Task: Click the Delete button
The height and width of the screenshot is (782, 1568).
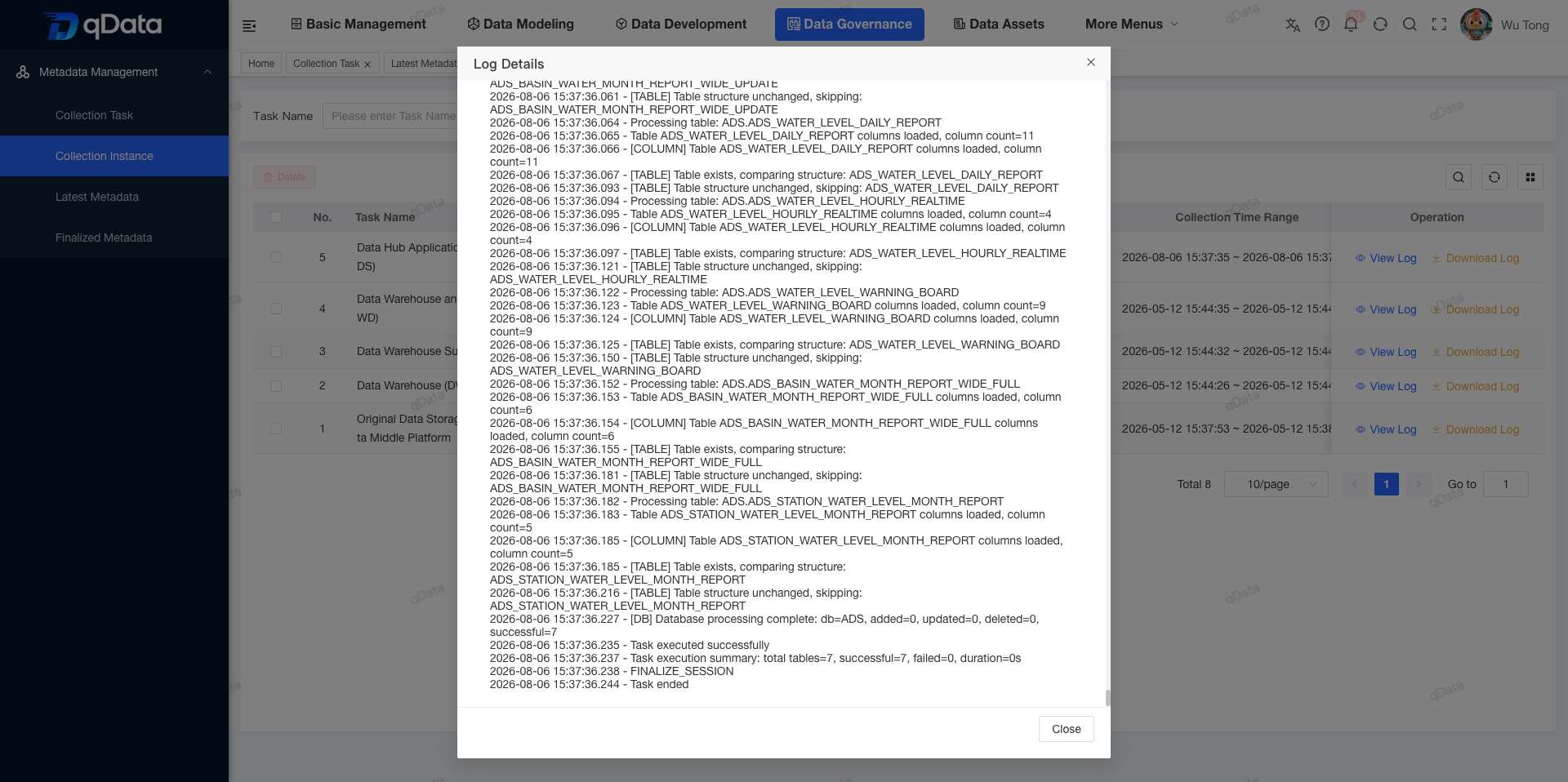Action: click(284, 177)
